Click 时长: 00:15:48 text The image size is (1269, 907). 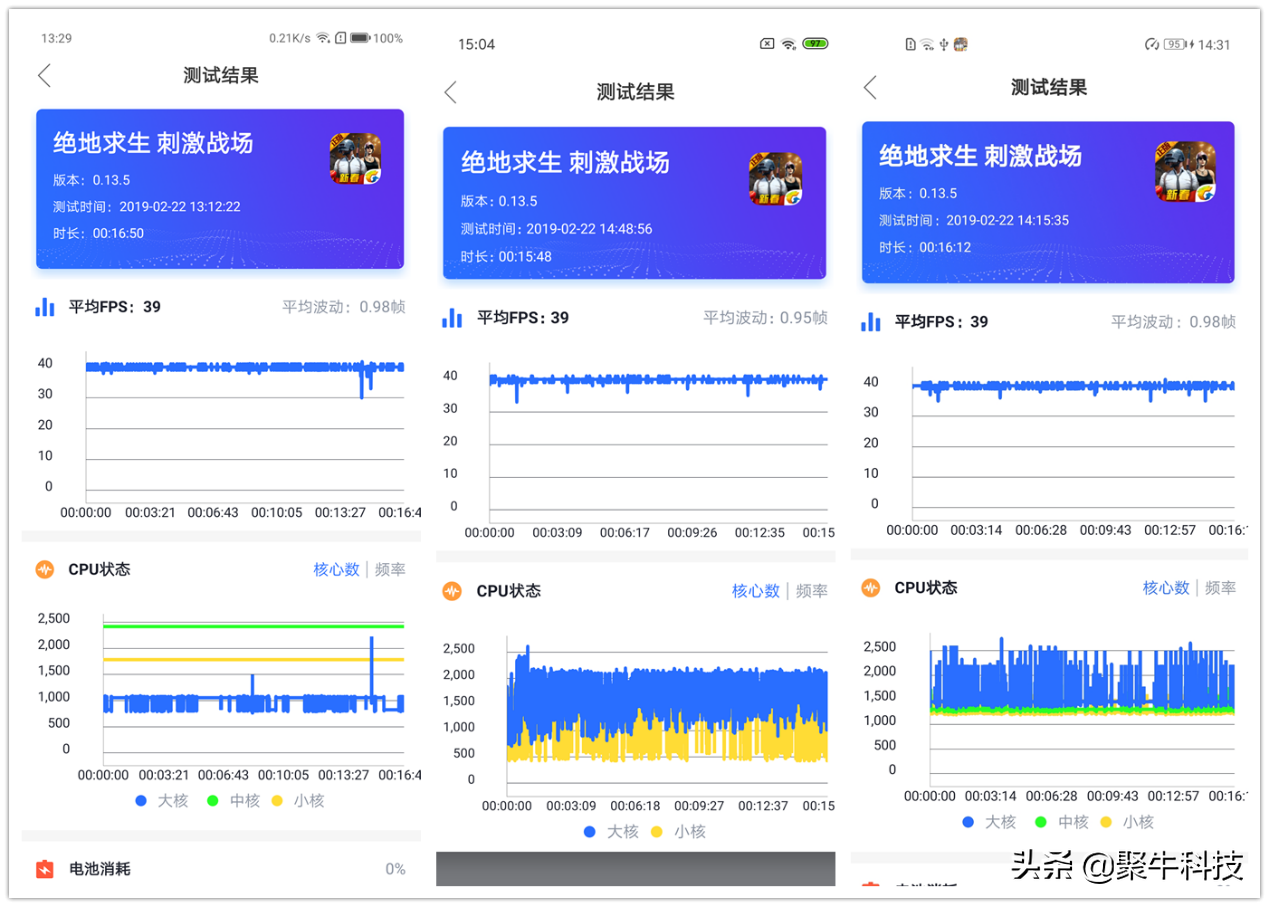tap(506, 256)
